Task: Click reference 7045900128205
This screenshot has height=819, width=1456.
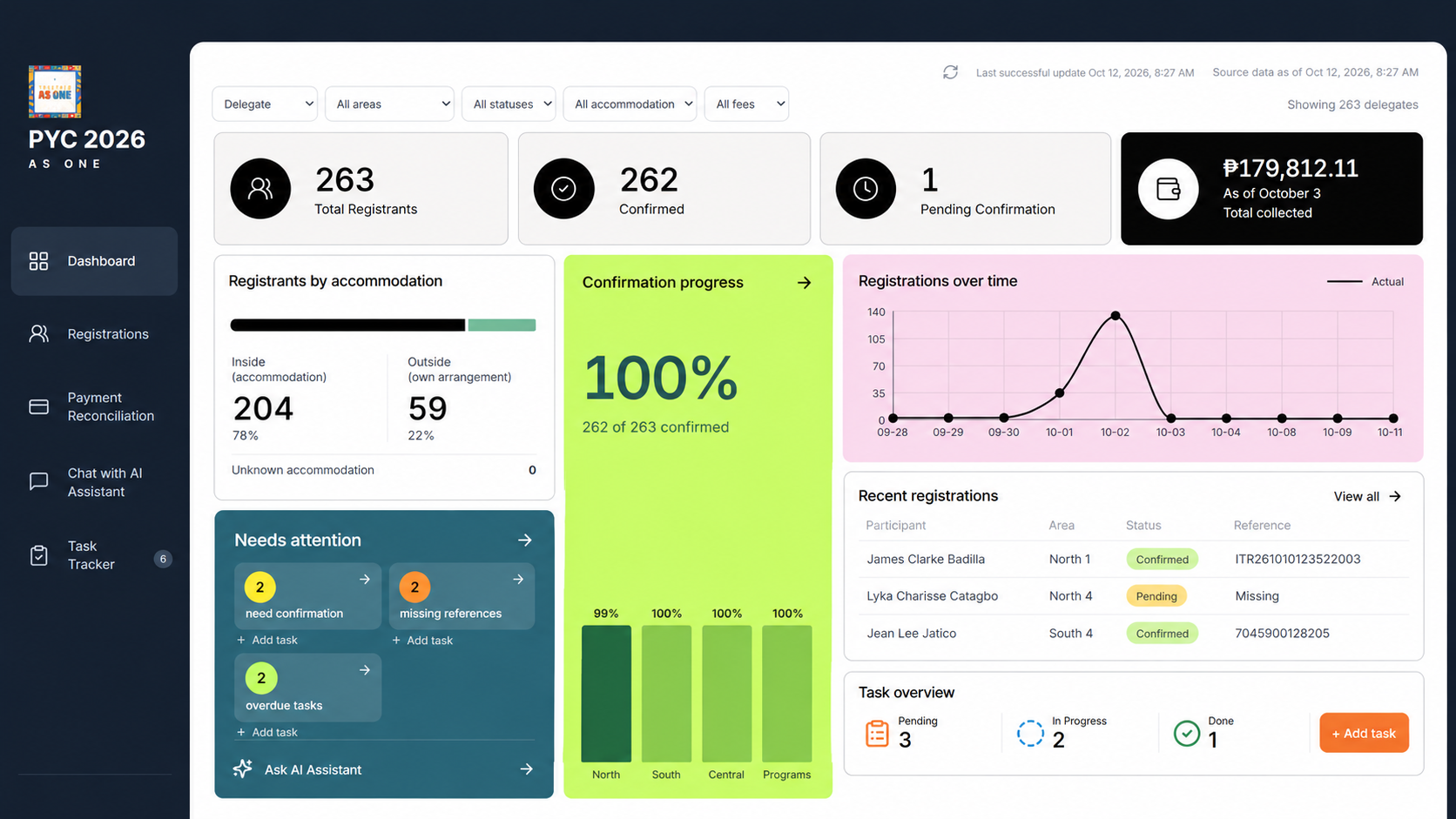Action: point(1282,633)
